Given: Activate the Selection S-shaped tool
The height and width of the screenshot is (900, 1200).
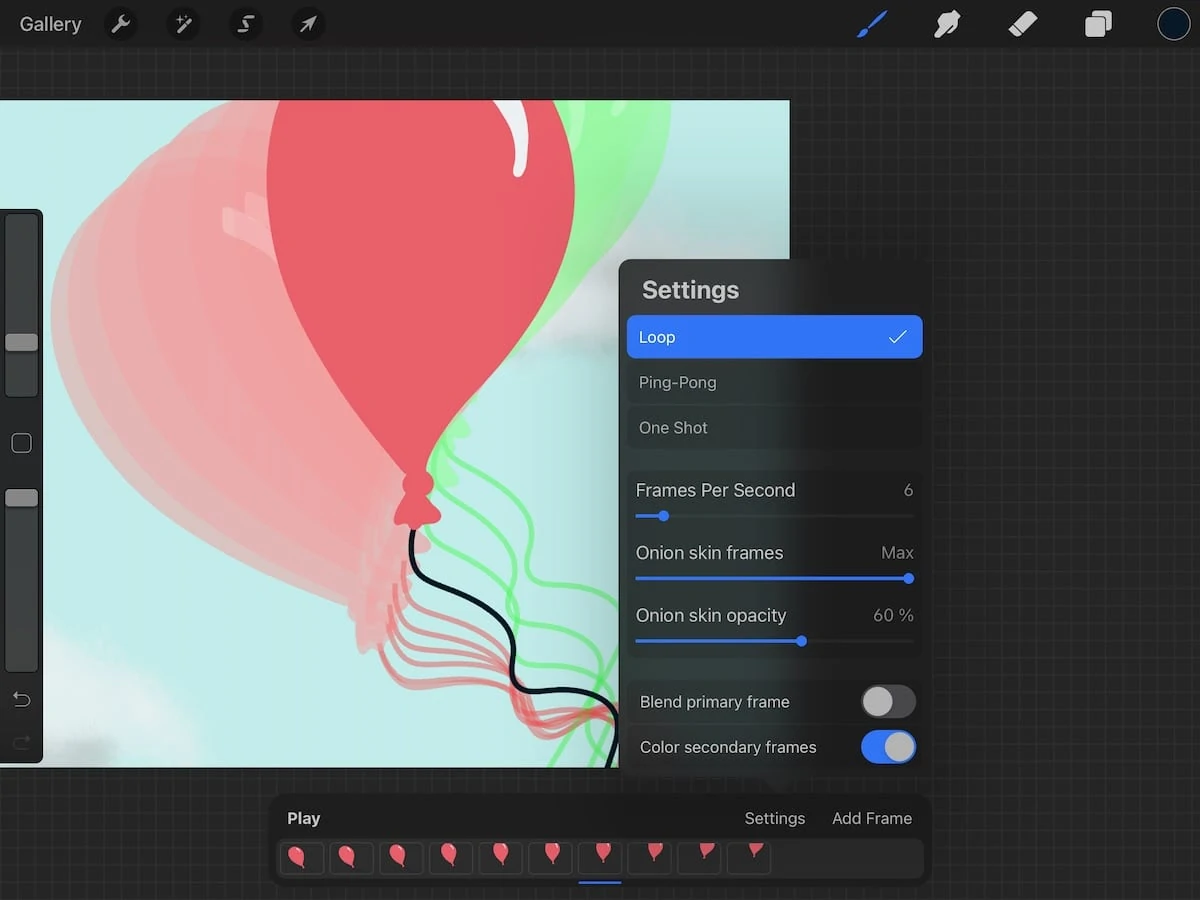Looking at the screenshot, I should coord(245,24).
